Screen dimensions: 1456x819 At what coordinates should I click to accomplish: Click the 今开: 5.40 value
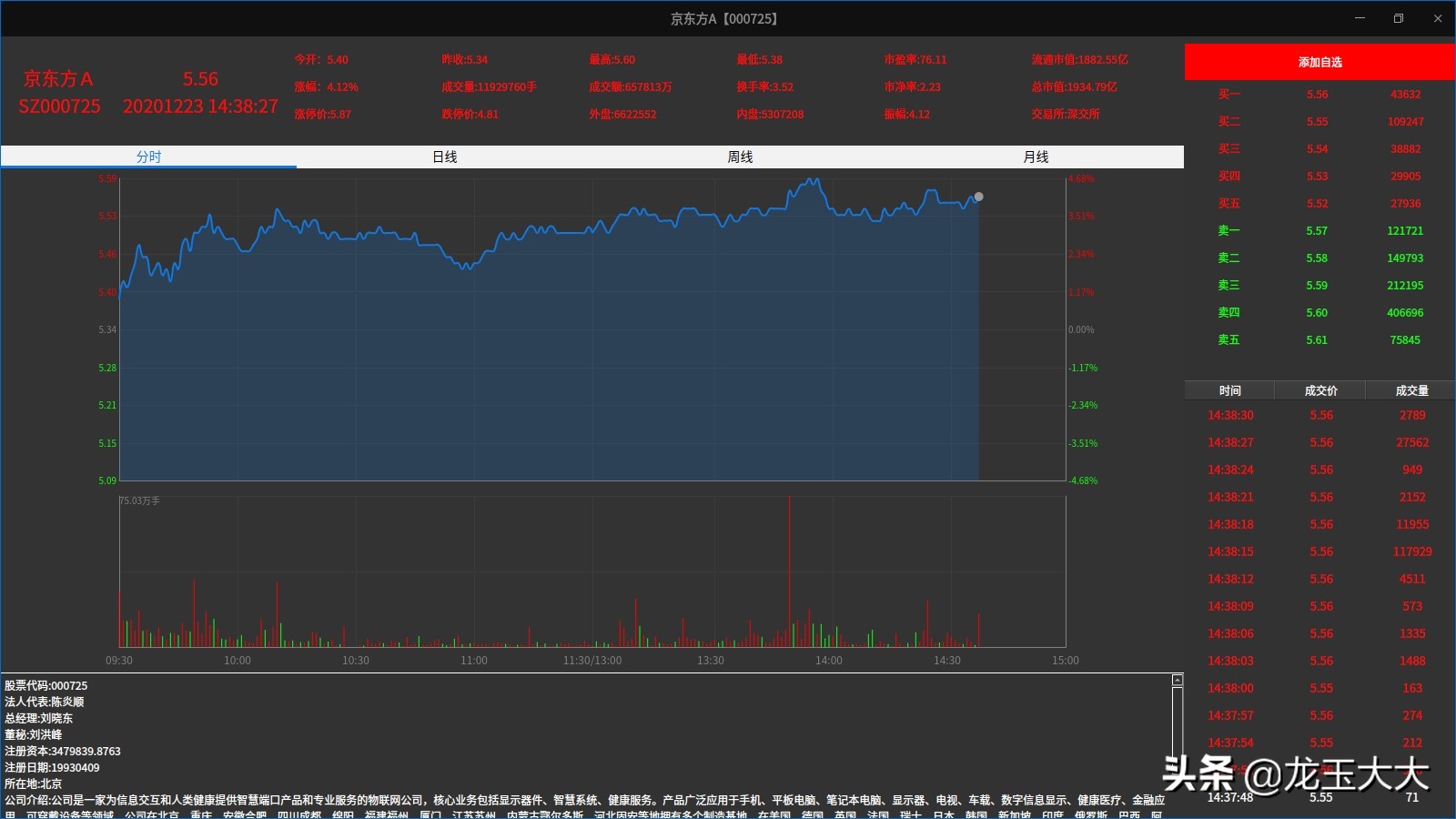(321, 59)
